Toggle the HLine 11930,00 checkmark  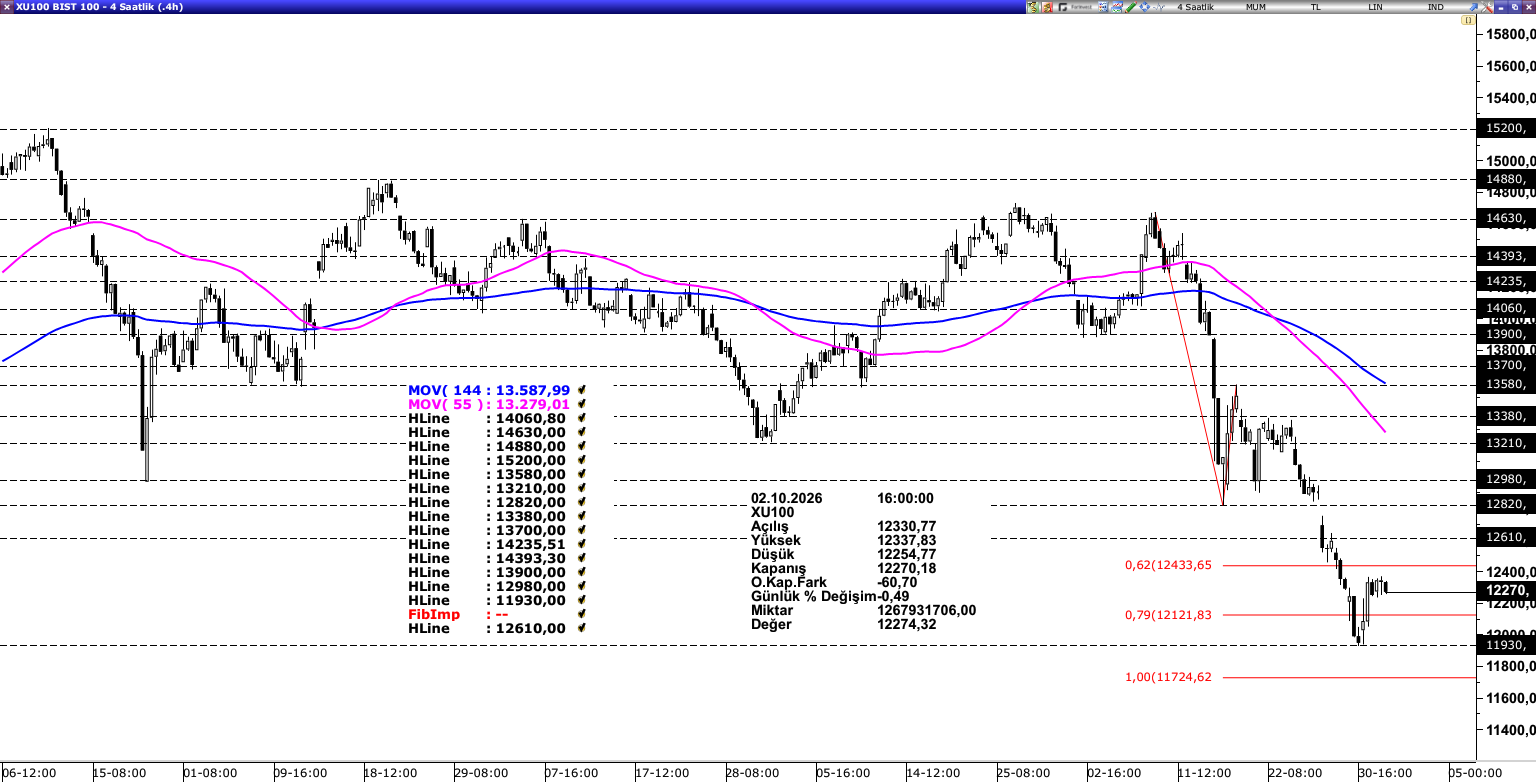(581, 600)
